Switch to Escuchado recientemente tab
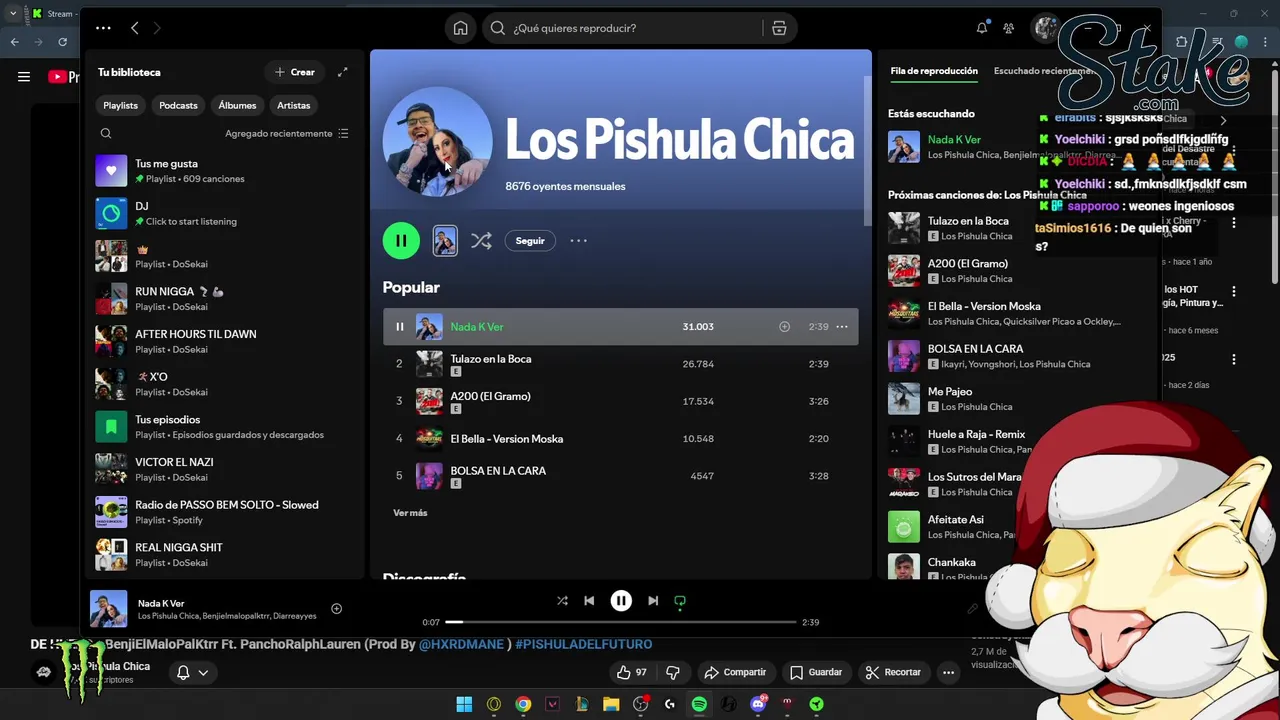 (x=1043, y=71)
